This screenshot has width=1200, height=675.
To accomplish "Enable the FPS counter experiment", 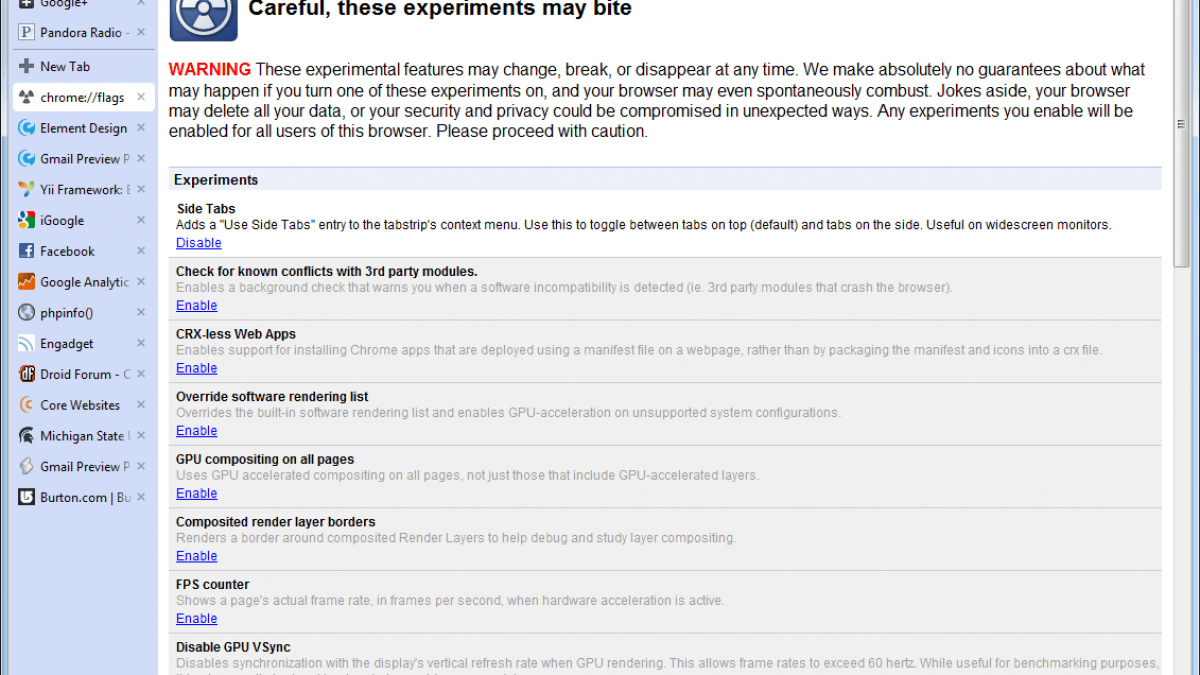I will point(197,618).
